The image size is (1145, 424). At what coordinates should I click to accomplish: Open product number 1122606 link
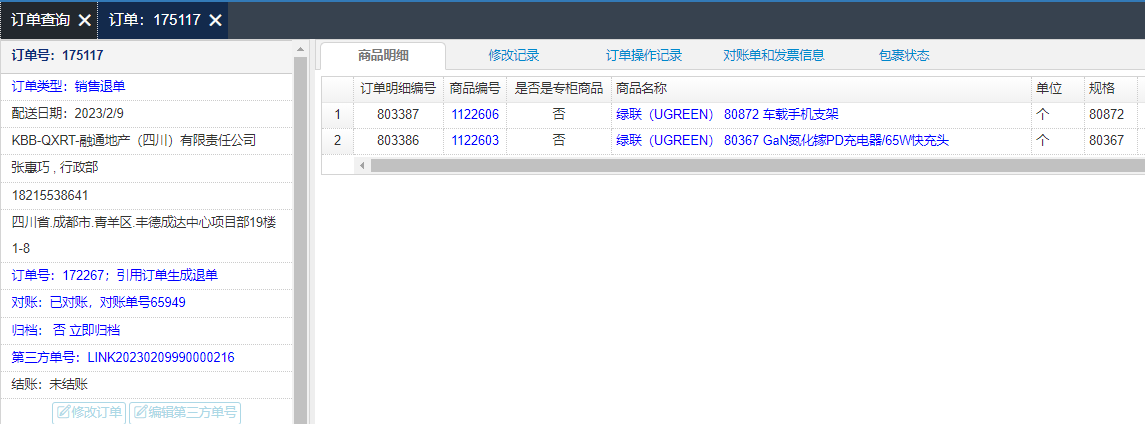[x=475, y=115]
